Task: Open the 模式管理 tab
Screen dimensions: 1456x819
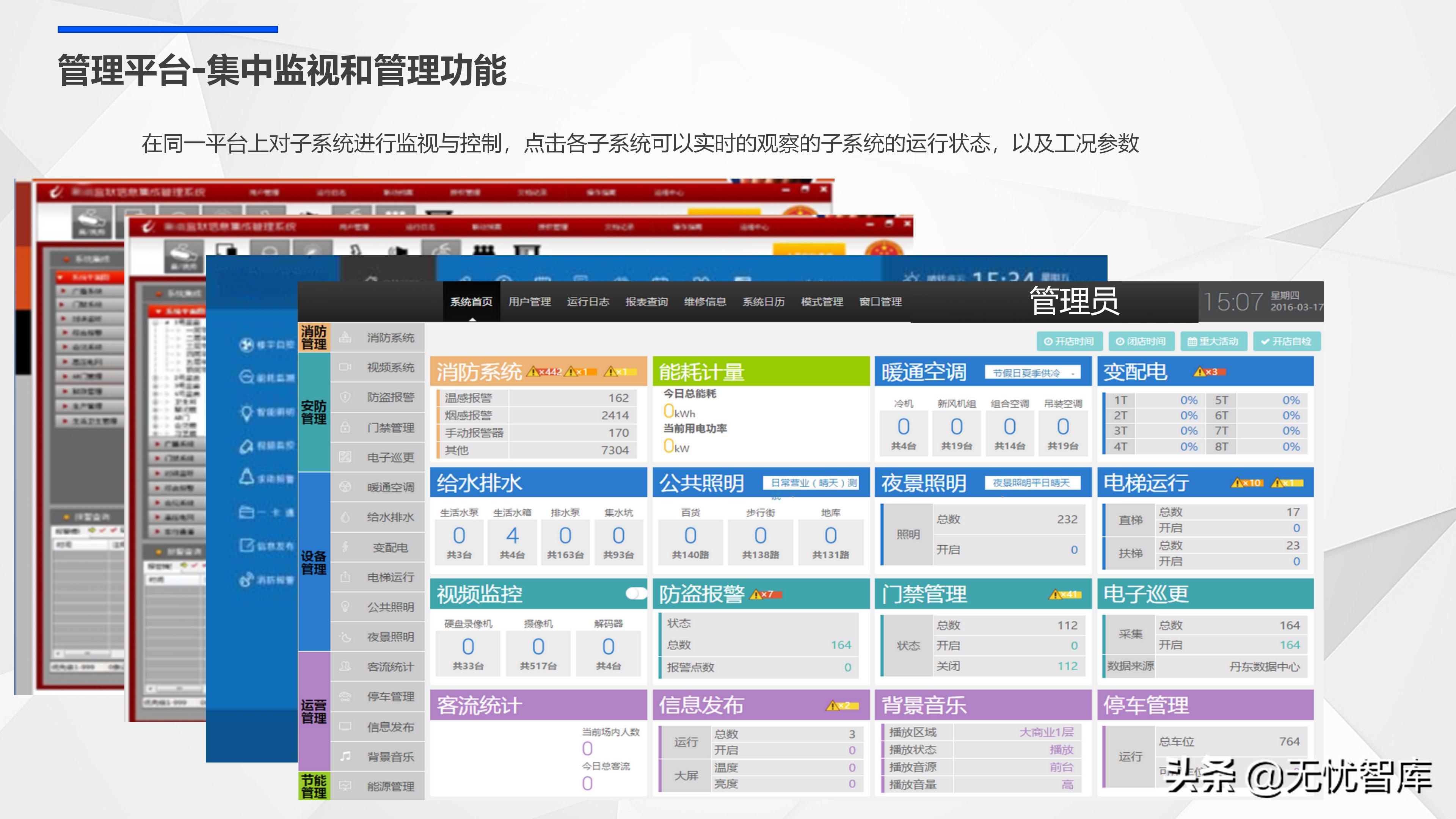Action: 822,302
